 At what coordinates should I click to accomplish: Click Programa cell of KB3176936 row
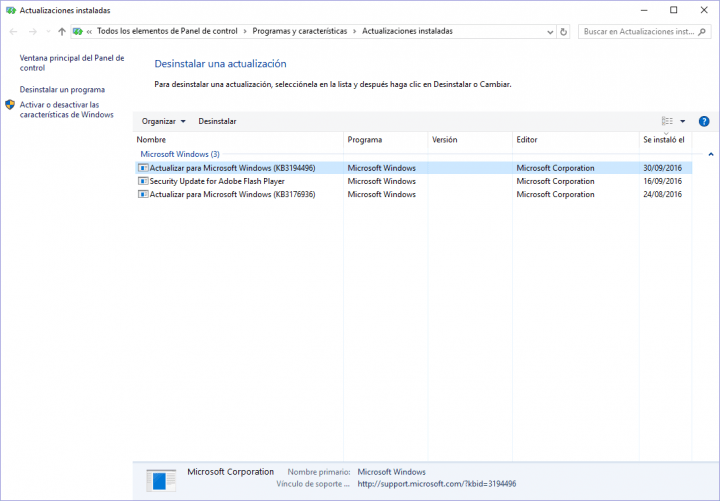[381, 194]
